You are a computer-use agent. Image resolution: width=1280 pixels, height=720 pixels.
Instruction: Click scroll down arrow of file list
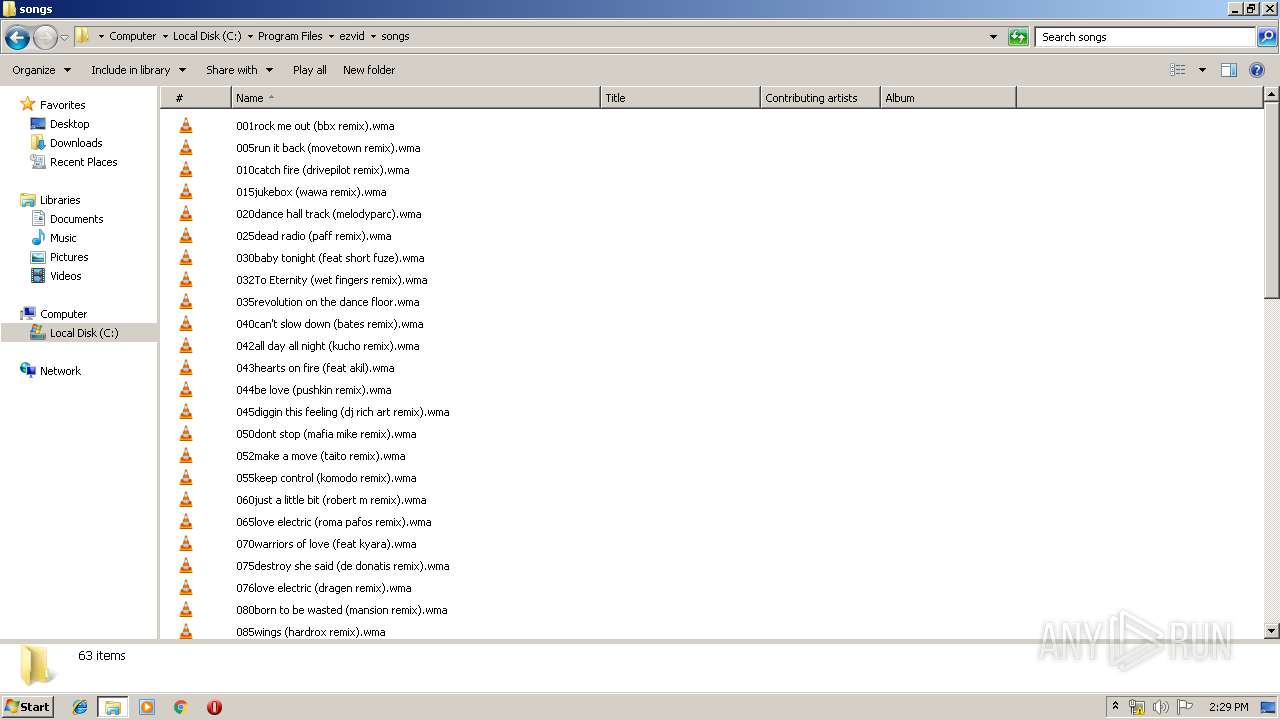pyautogui.click(x=1272, y=631)
